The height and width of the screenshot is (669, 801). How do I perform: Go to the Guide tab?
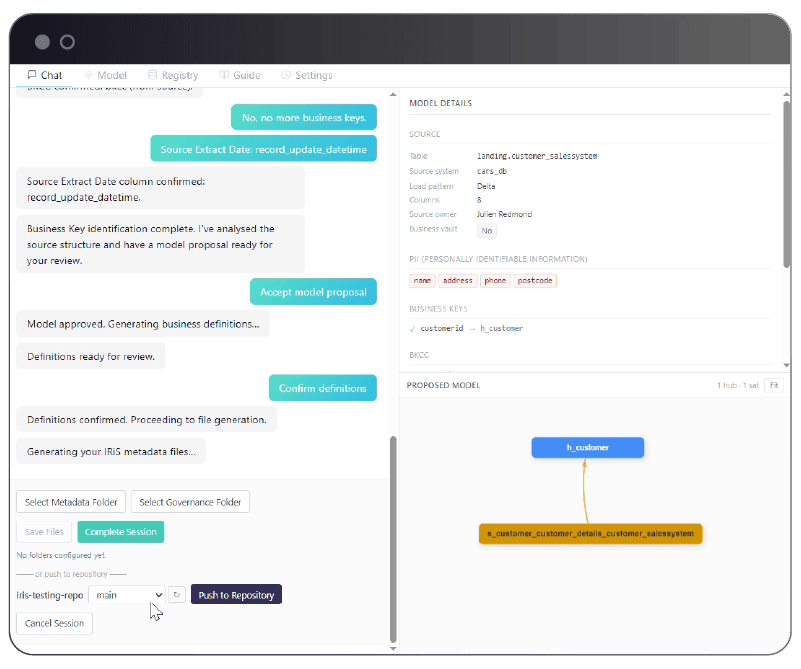pyautogui.click(x=240, y=75)
